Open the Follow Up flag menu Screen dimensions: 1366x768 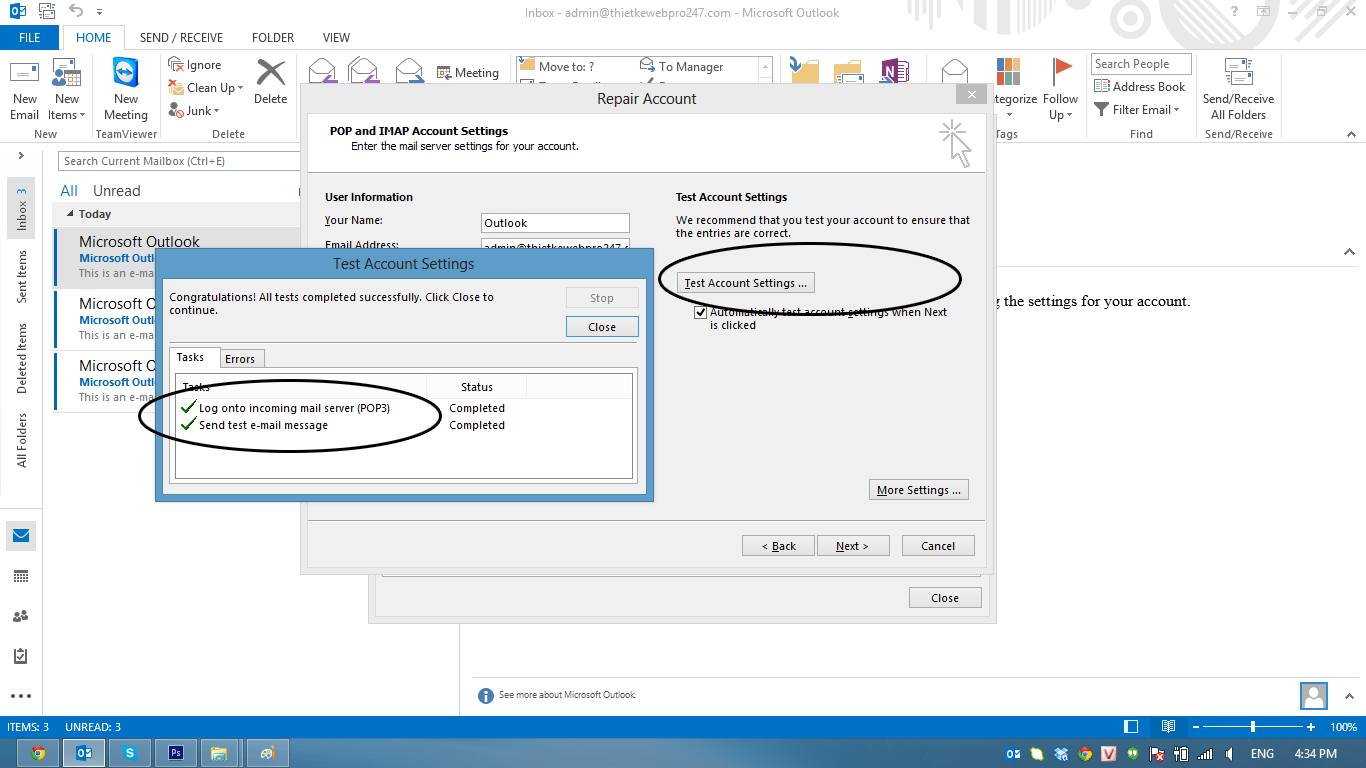pos(1060,91)
